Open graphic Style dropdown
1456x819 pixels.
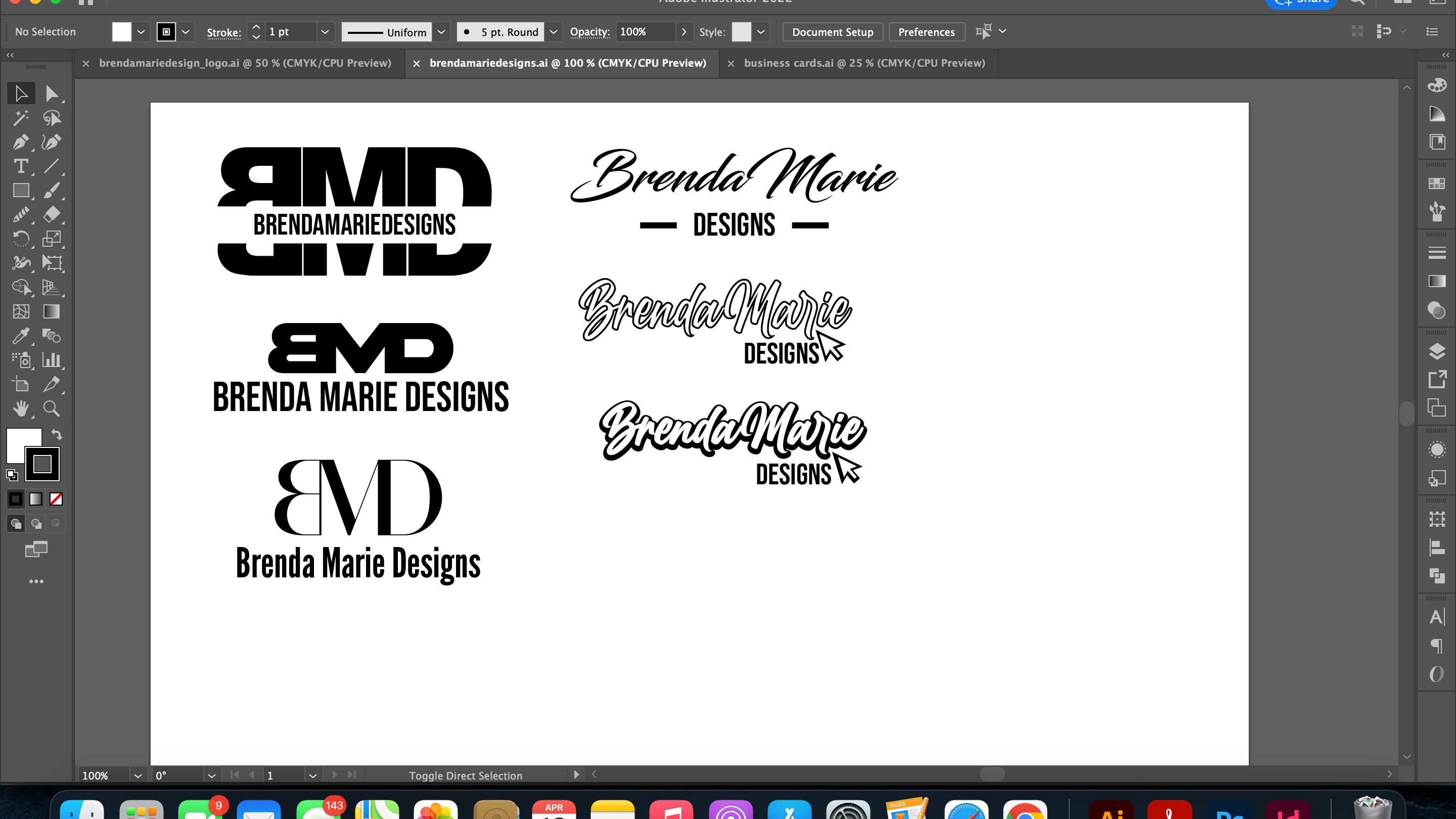coord(761,32)
